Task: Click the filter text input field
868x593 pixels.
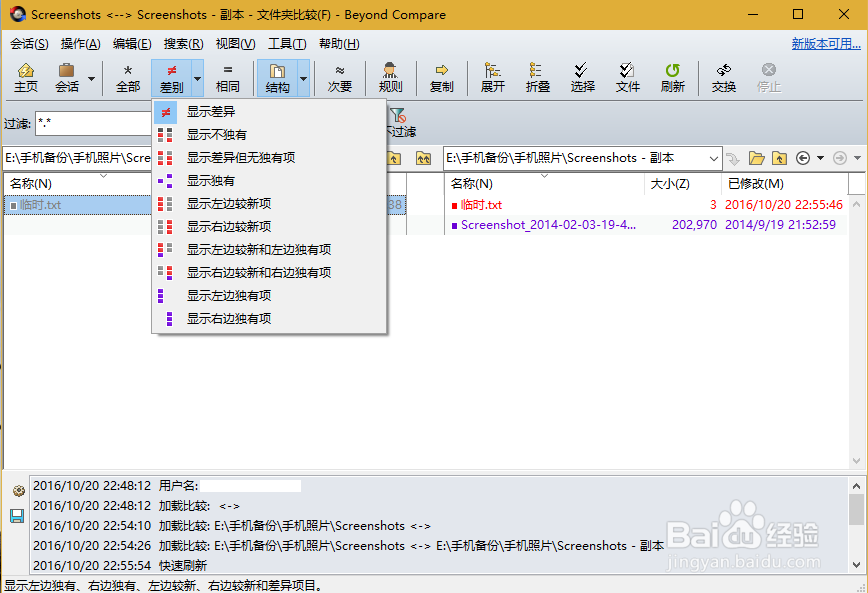Action: pyautogui.click(x=93, y=123)
